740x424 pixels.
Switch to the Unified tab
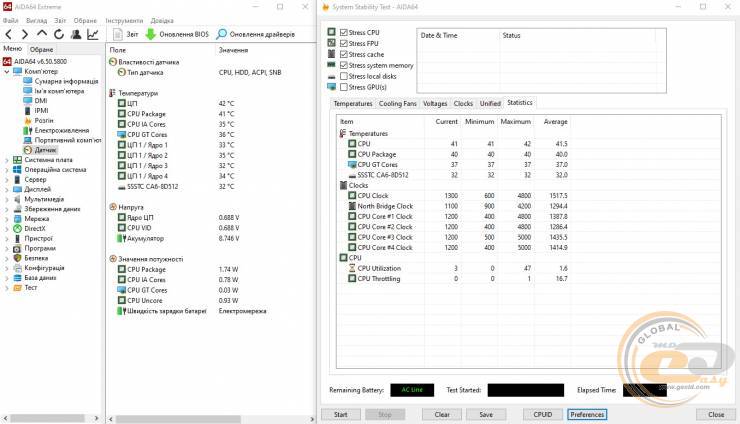click(490, 103)
